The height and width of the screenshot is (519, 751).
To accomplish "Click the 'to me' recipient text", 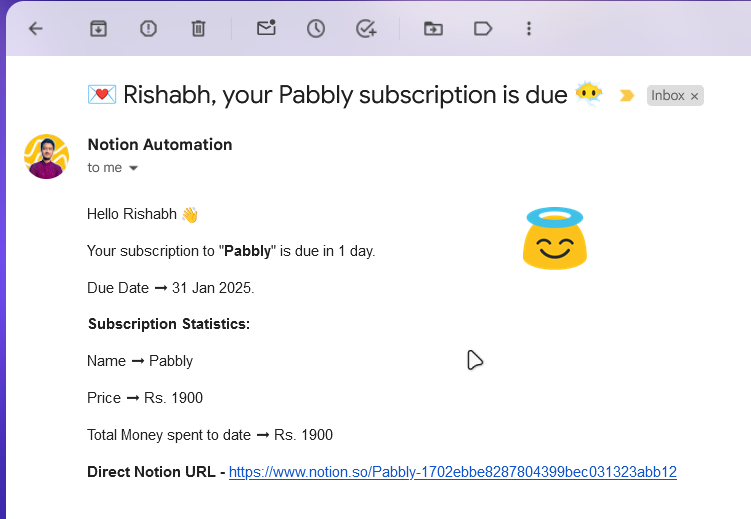I will pos(104,168).
